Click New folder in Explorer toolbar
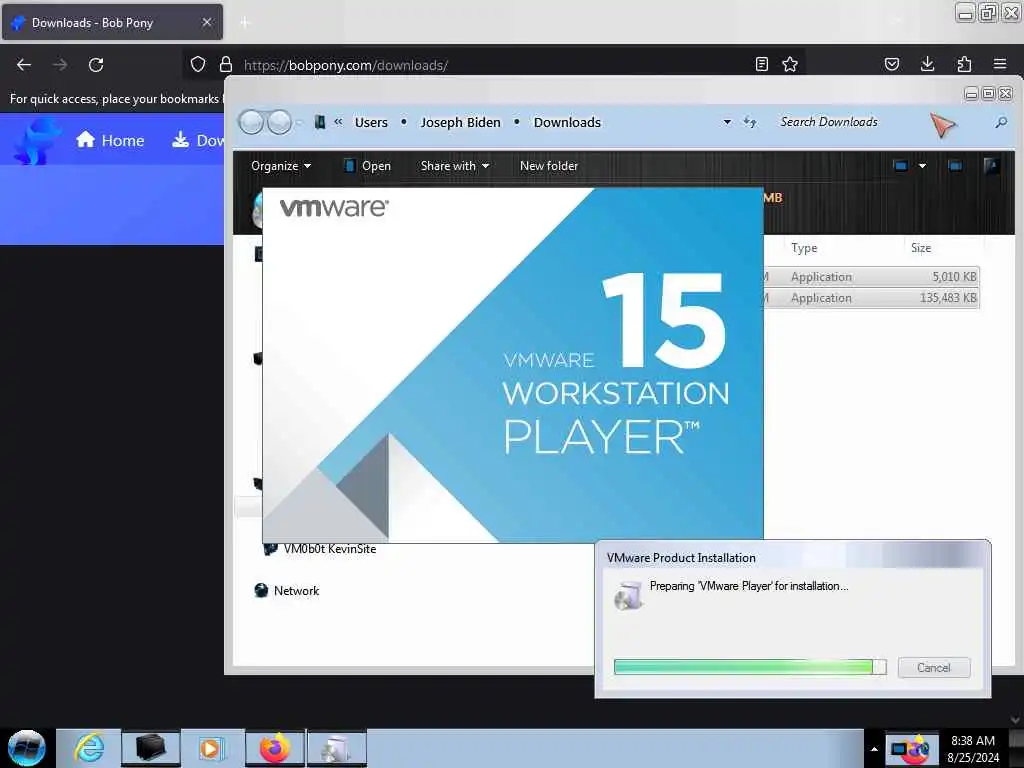The height and width of the screenshot is (768, 1024). point(549,166)
